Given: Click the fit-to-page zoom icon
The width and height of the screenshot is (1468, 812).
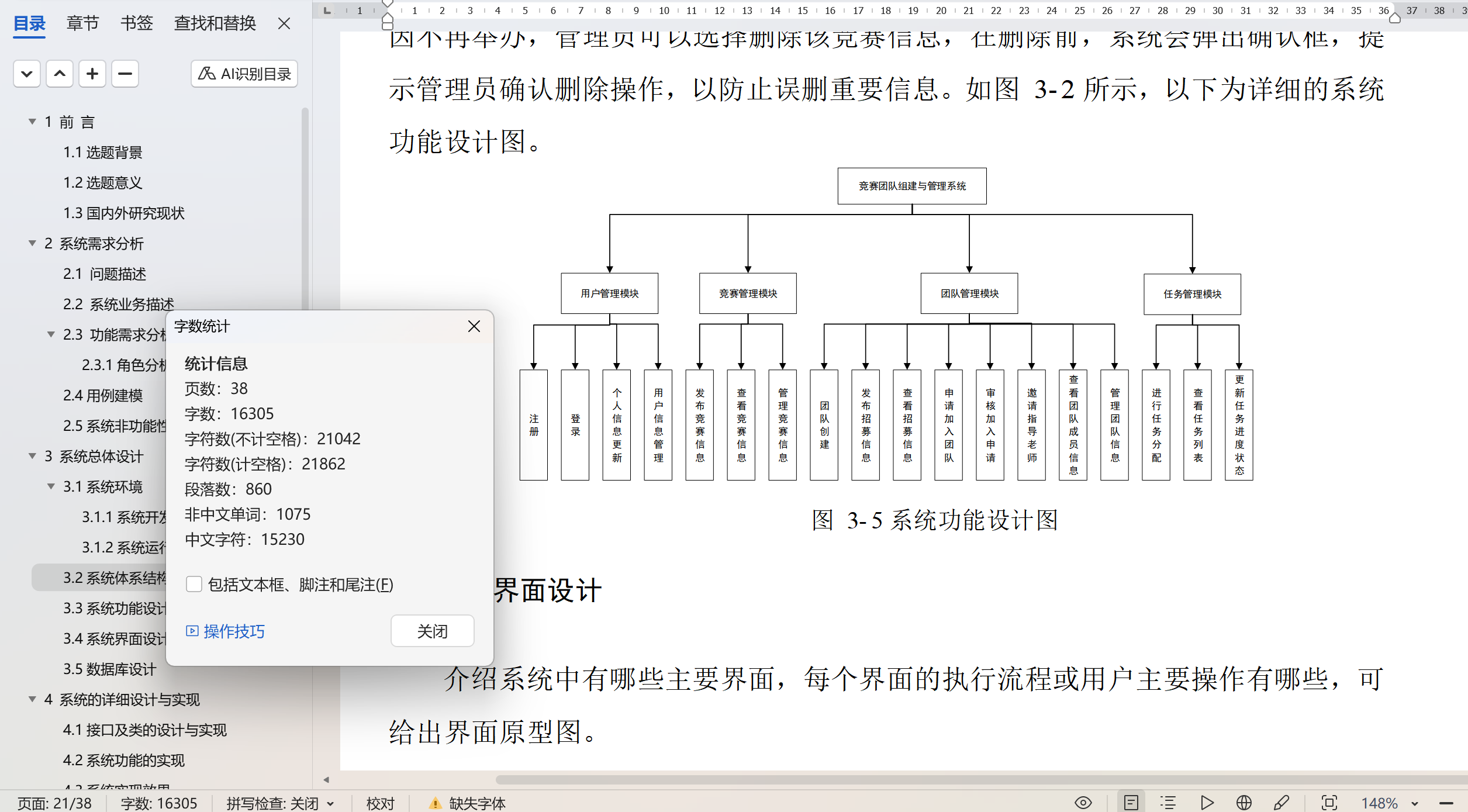Looking at the screenshot, I should click(x=1329, y=803).
